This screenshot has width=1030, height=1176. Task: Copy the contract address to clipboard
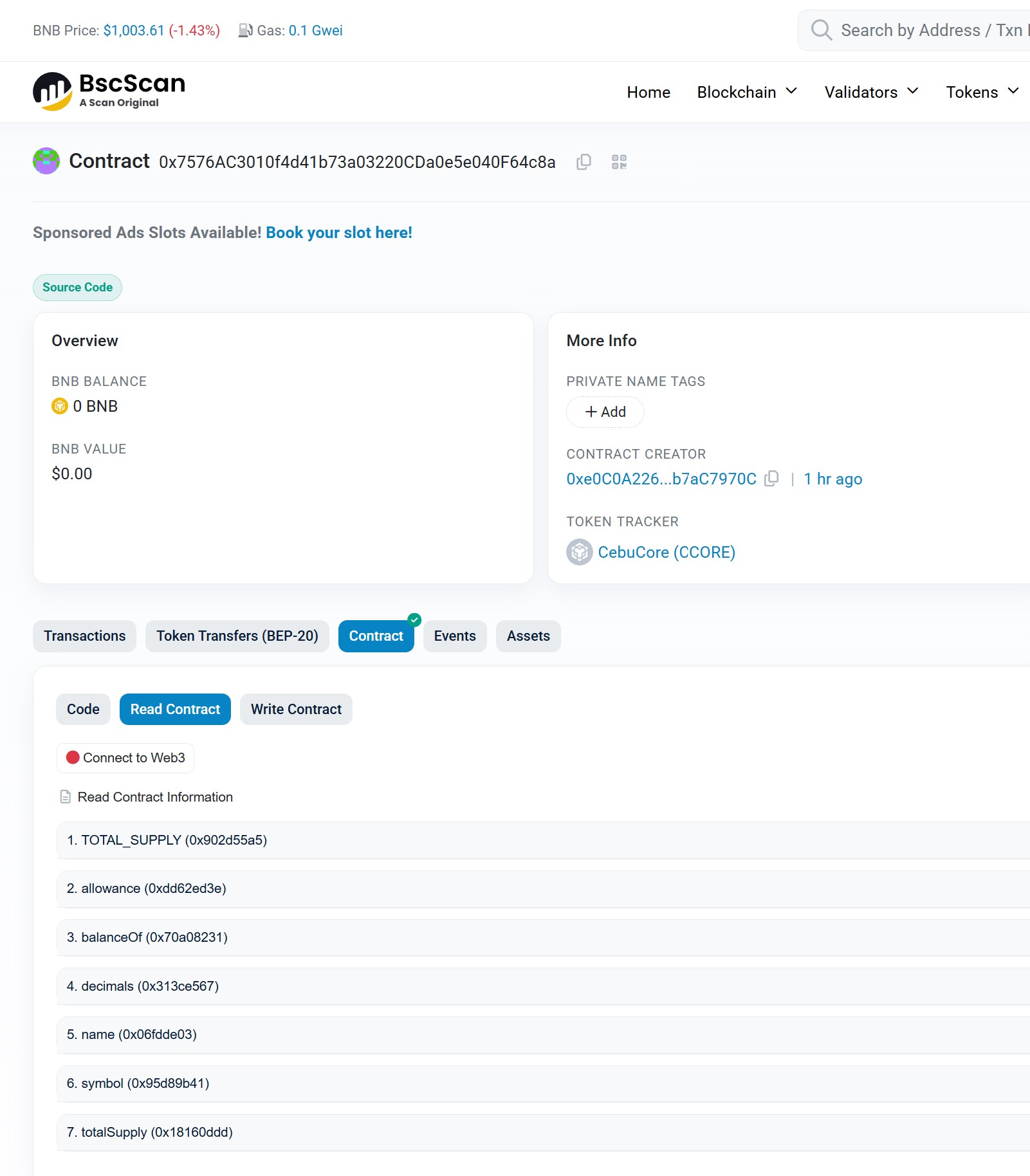pos(584,162)
